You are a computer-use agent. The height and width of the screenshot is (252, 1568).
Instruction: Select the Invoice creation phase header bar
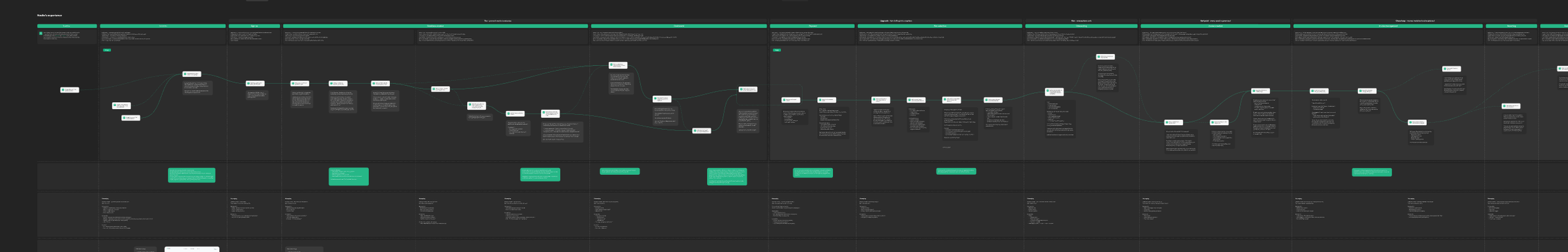point(1216,26)
